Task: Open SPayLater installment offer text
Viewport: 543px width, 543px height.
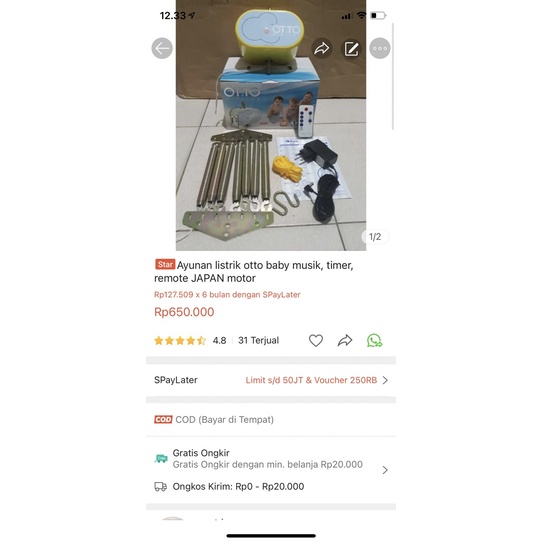Action: 227,295
